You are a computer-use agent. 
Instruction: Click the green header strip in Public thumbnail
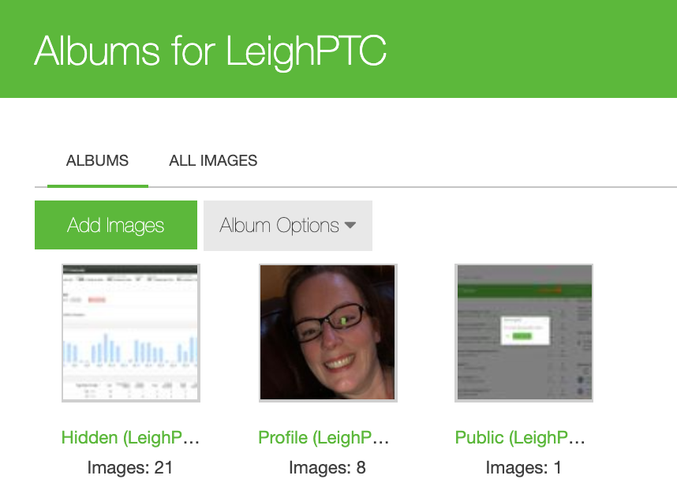coord(524,289)
